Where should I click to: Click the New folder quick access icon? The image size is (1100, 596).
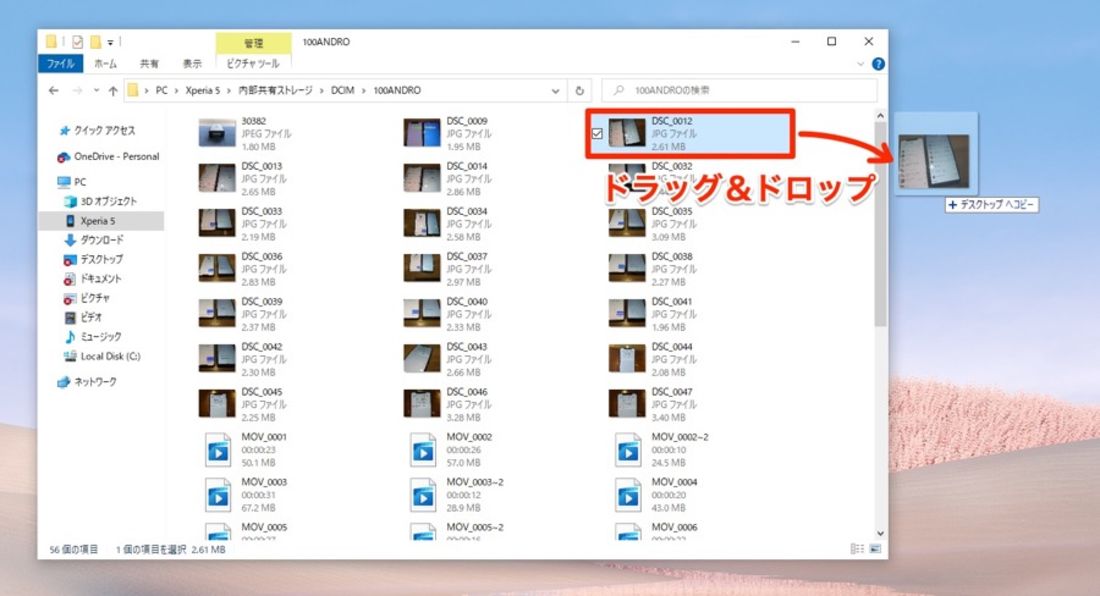point(96,42)
